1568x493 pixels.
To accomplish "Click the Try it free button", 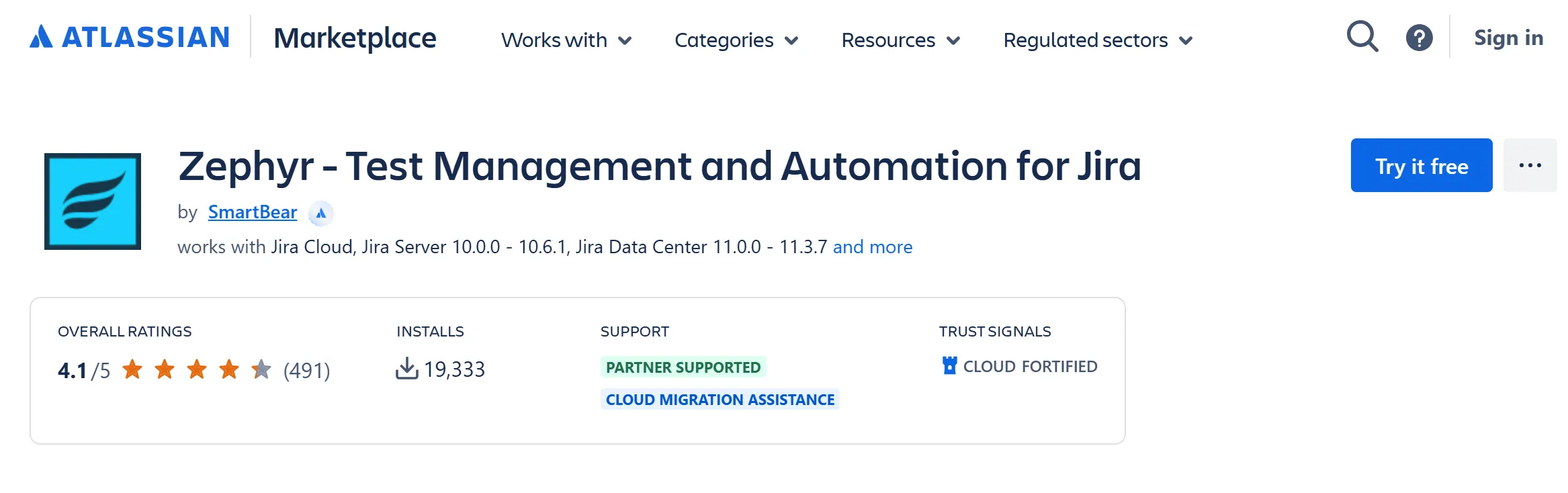I will [1422, 165].
